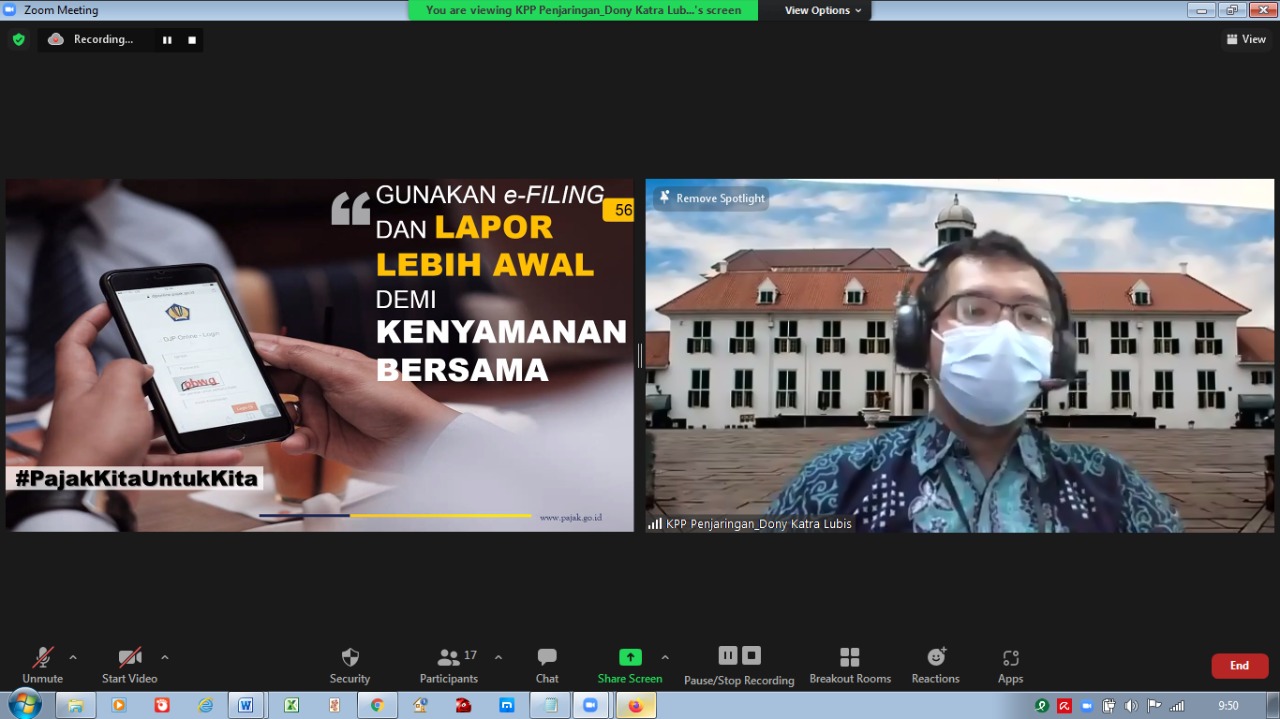Start Video camera
This screenshot has height=719, width=1280.
[x=129, y=665]
